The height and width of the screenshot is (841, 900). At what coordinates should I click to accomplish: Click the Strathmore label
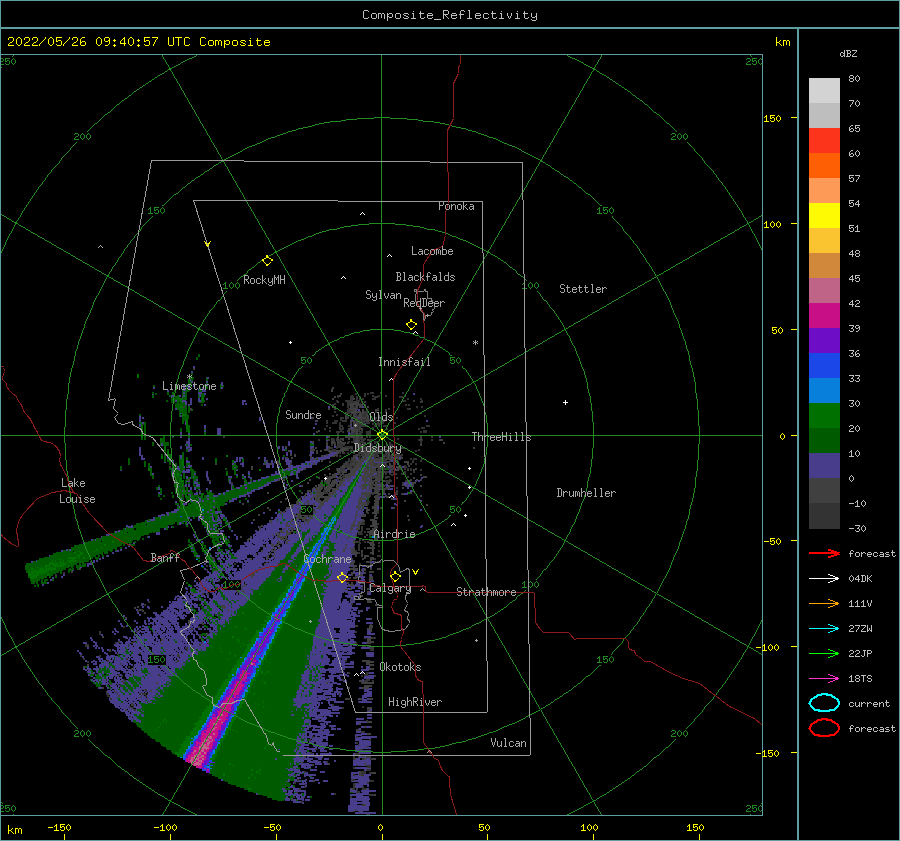click(486, 592)
